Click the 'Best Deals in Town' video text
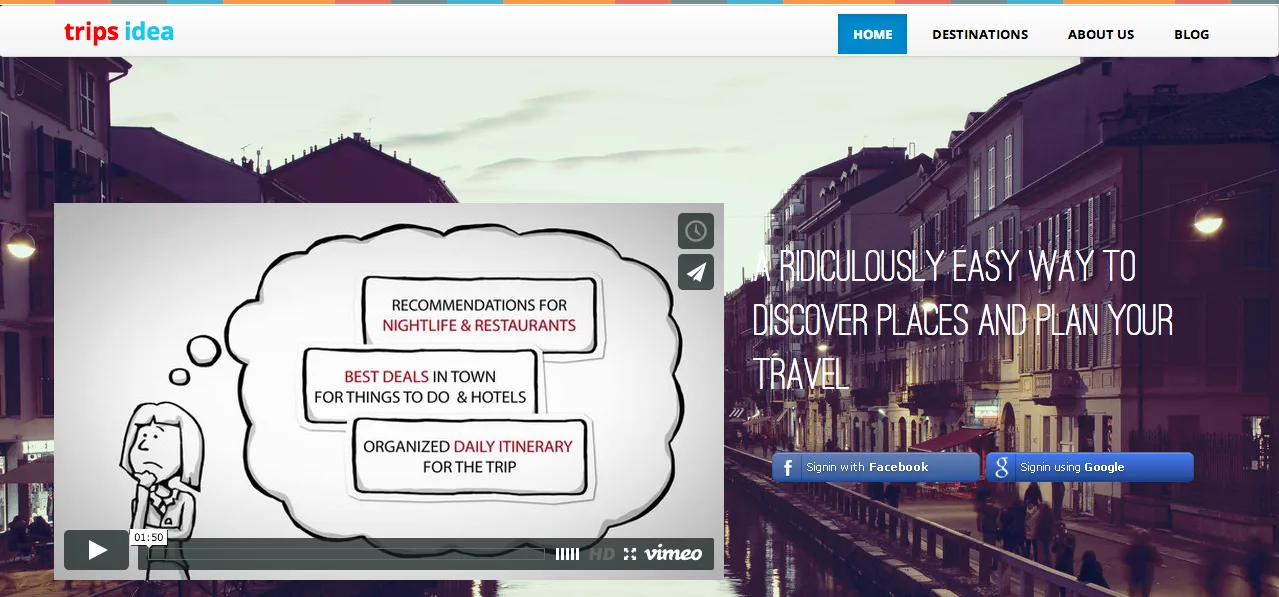Image resolution: width=1279 pixels, height=597 pixels. pyautogui.click(x=420, y=377)
